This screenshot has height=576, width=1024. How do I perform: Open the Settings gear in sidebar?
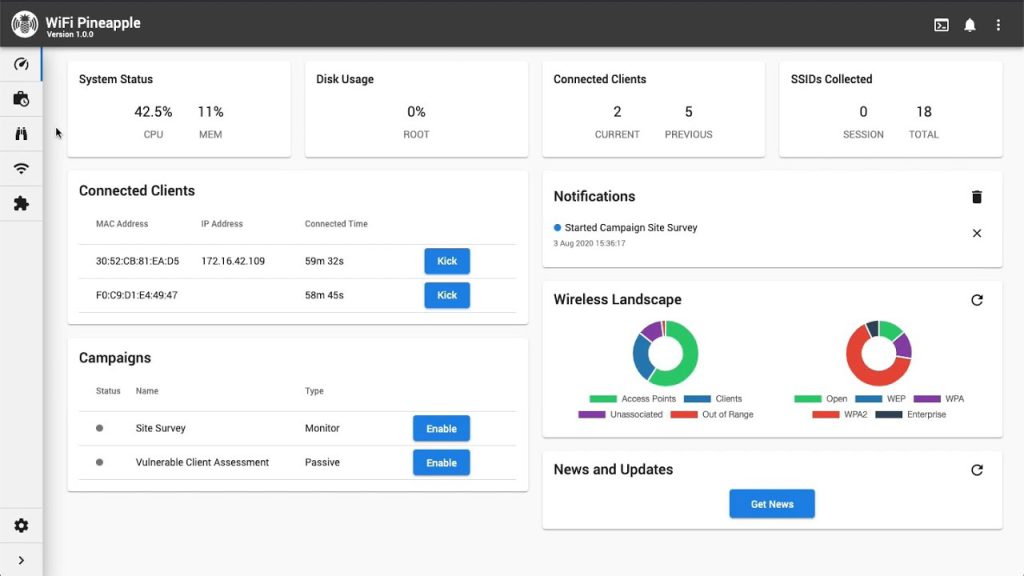[x=21, y=526]
